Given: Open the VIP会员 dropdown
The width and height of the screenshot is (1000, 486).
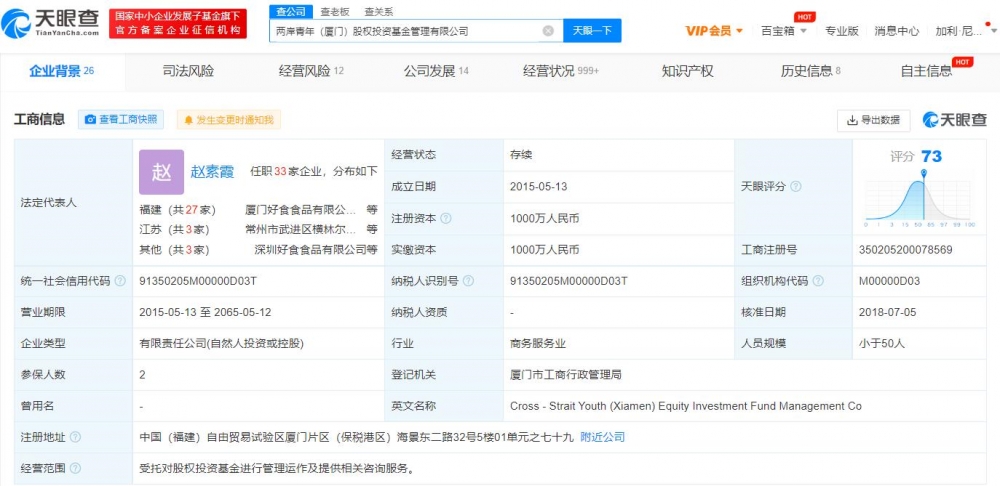Looking at the screenshot, I should pos(714,31).
